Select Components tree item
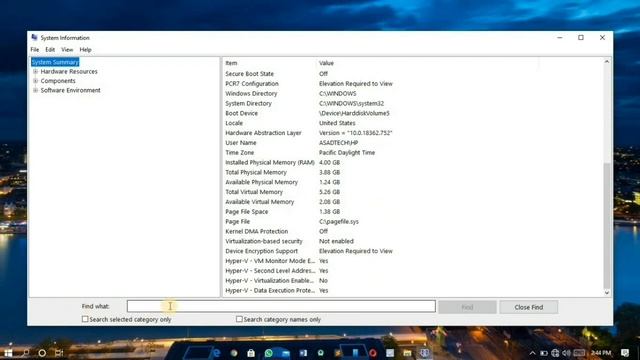The image size is (640, 360). click(58, 81)
